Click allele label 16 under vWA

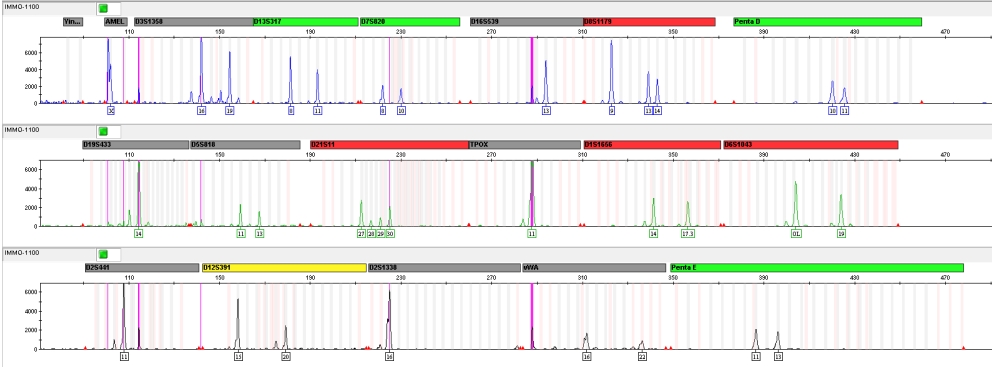click(x=587, y=357)
